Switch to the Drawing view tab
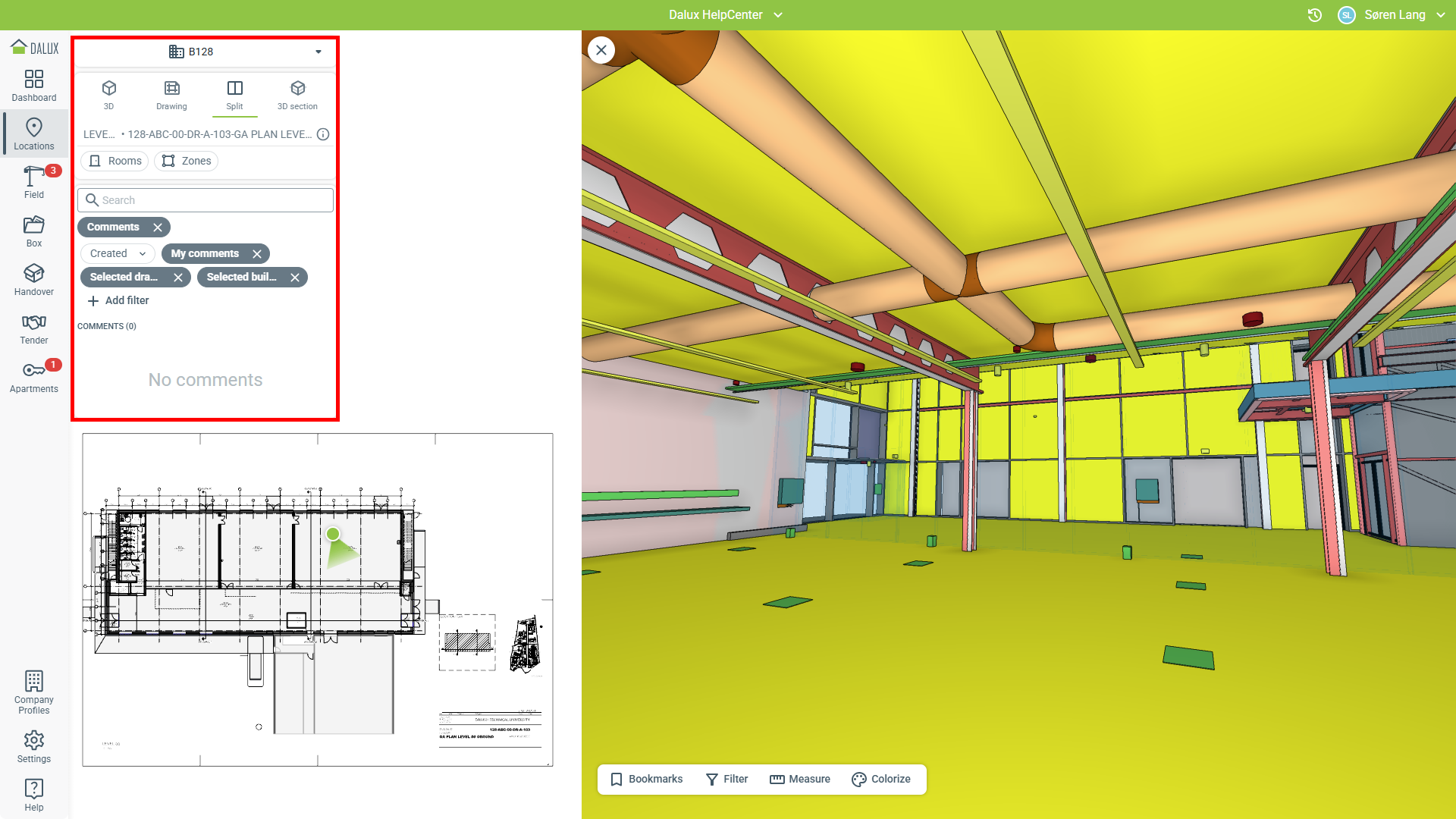1456x819 pixels. (171, 95)
